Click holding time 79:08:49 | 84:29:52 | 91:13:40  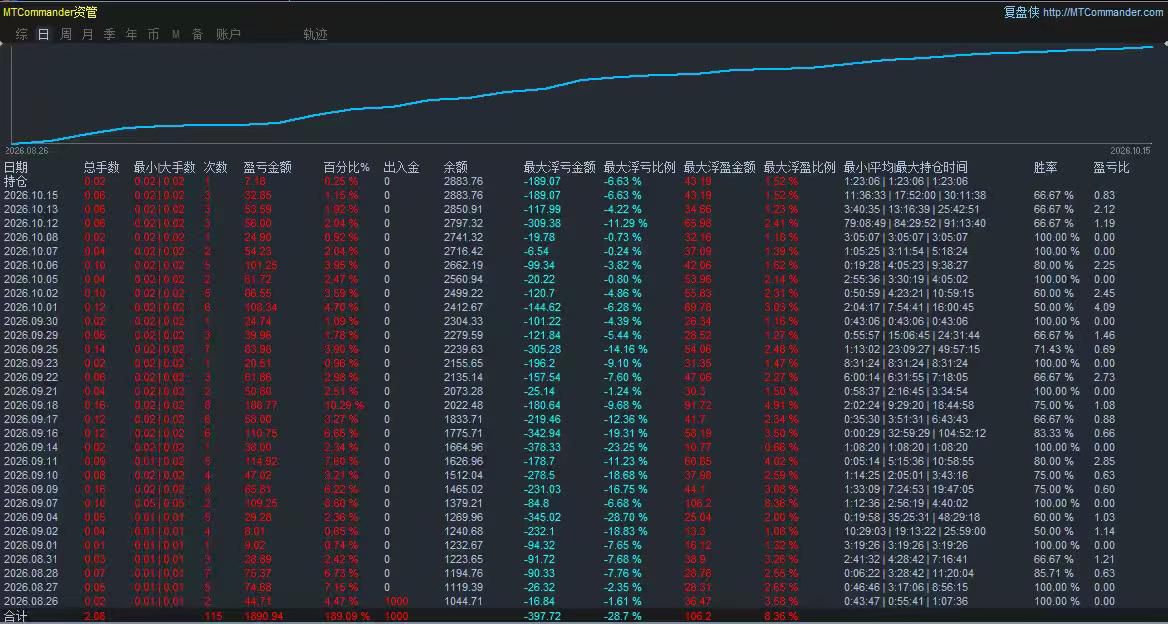(x=915, y=223)
